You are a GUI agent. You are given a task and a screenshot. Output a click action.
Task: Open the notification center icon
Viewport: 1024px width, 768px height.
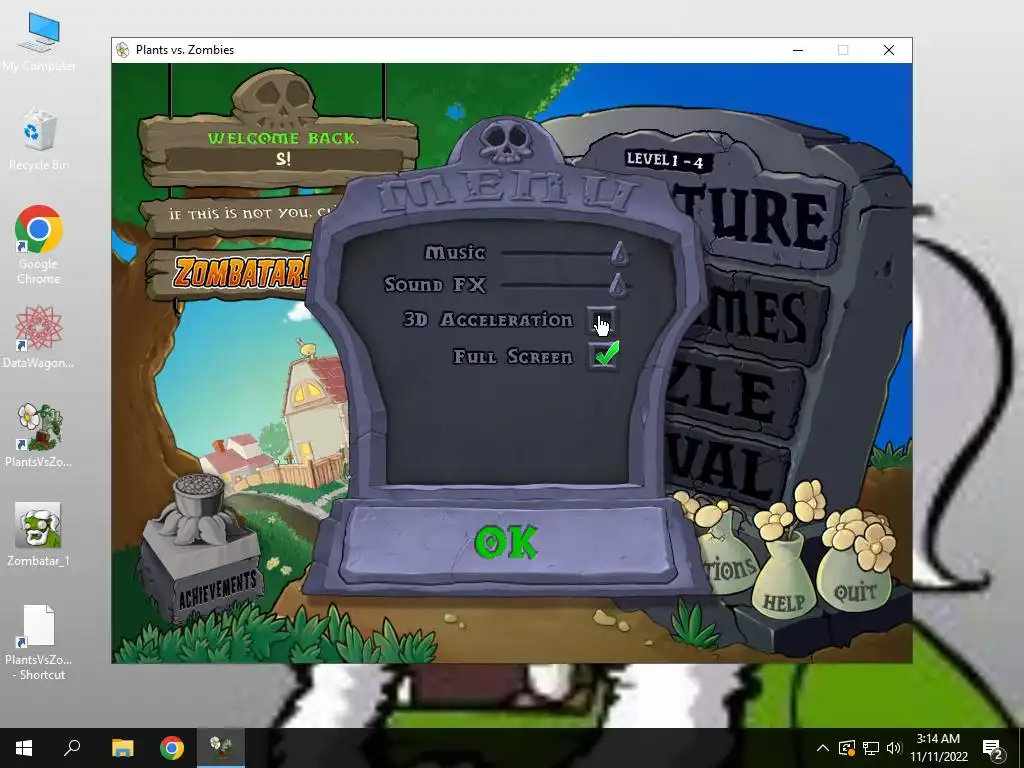click(x=993, y=748)
